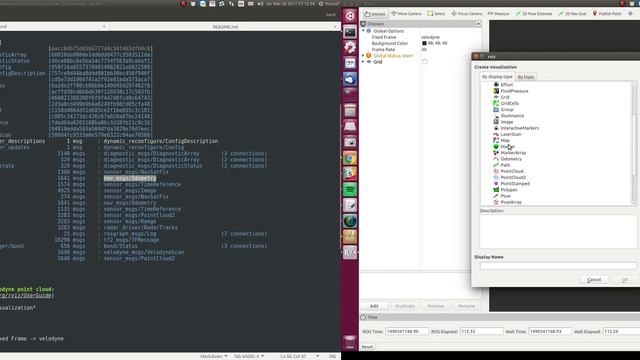This screenshot has height=360, width=640.
Task: Choose Illuminance display type
Action: tap(509, 116)
